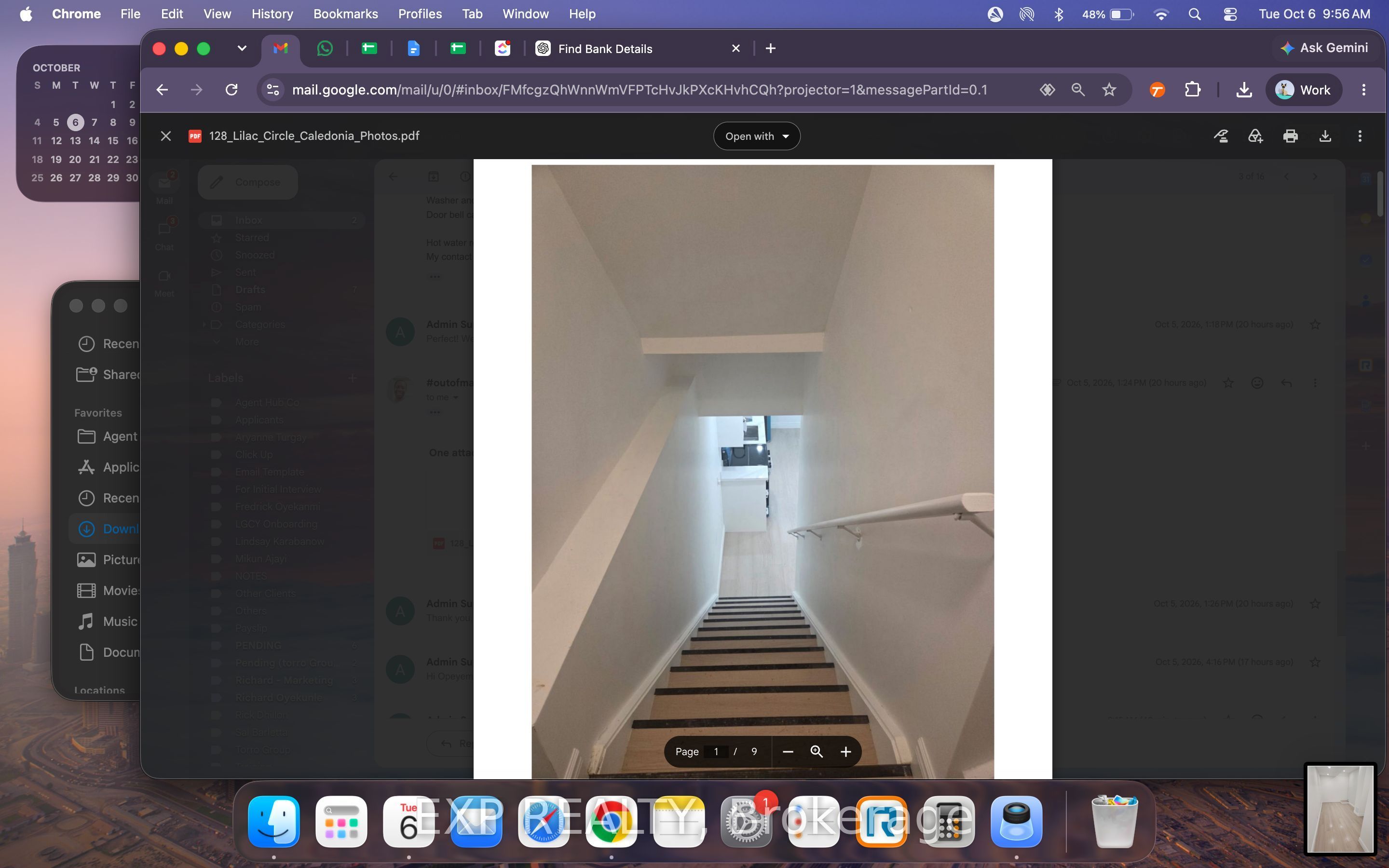
Task: Open the Trash in the Dock
Action: pyautogui.click(x=1115, y=822)
